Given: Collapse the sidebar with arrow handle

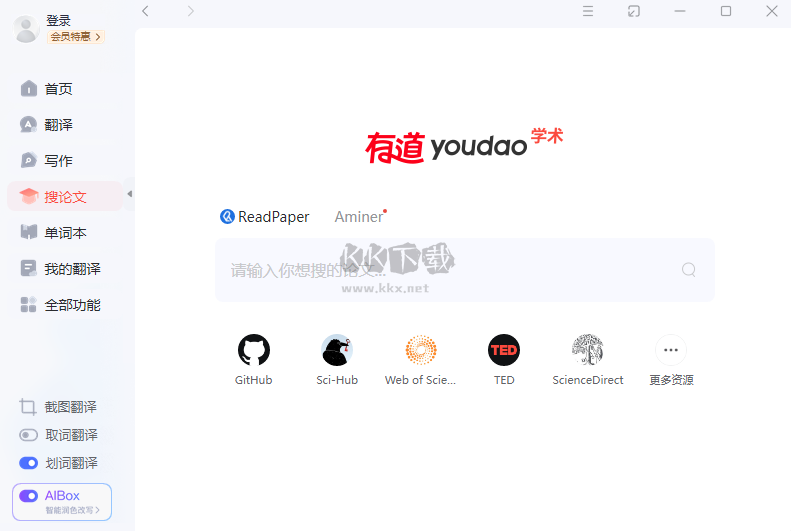Looking at the screenshot, I should [x=130, y=194].
